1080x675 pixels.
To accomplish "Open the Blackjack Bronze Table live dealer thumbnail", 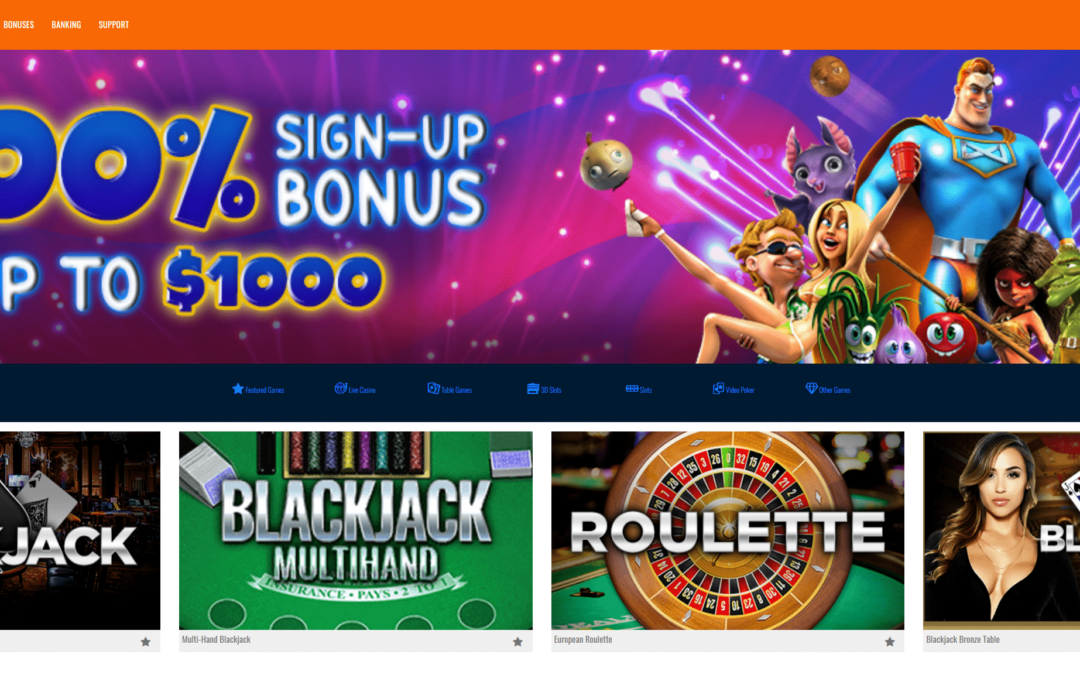I will click(1001, 530).
